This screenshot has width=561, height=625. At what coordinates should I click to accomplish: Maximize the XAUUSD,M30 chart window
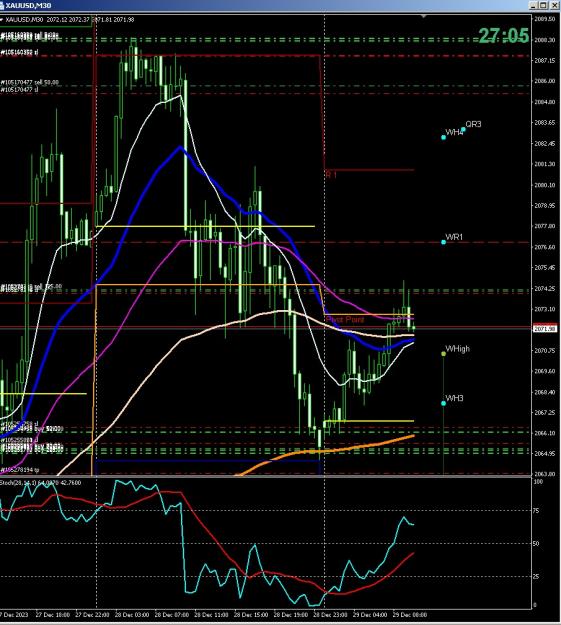543,5
